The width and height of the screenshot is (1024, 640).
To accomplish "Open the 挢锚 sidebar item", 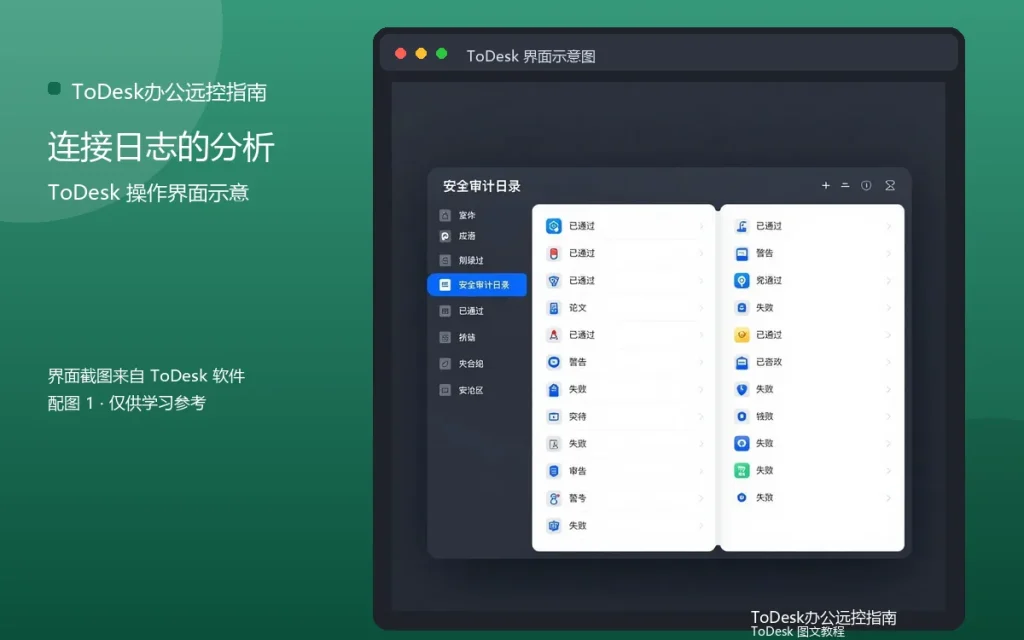I will tap(467, 338).
